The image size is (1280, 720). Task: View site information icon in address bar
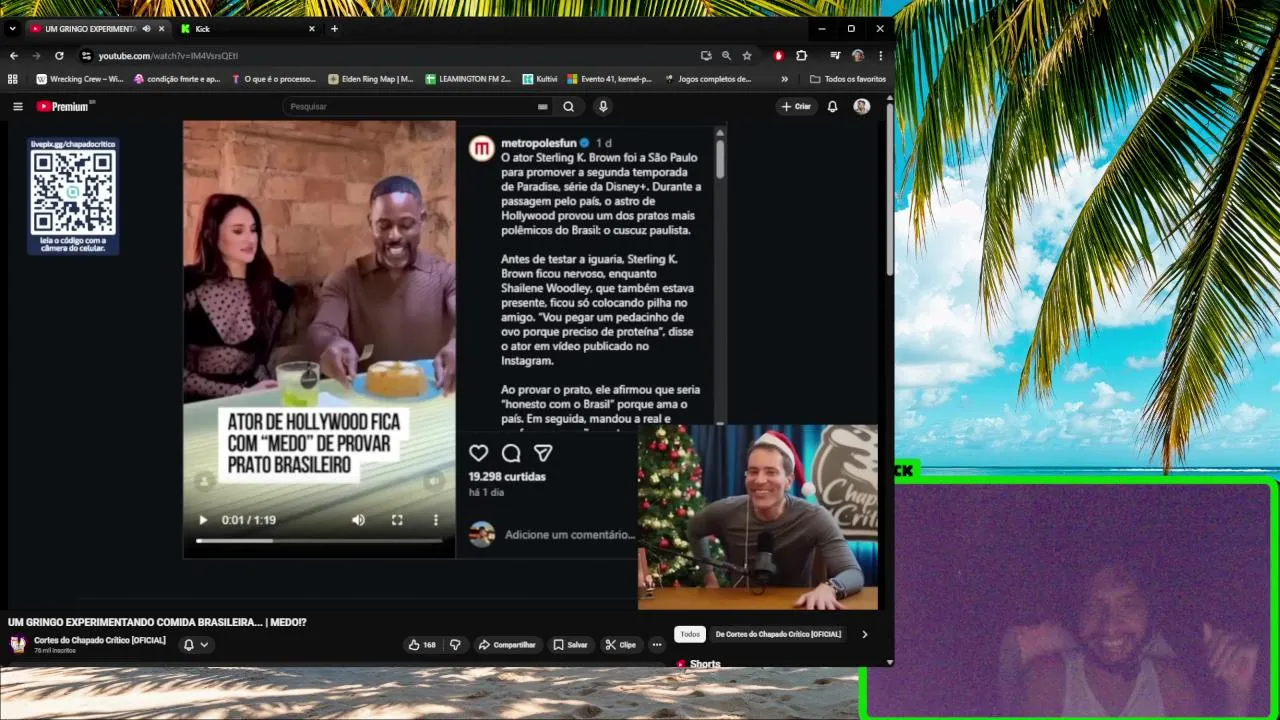click(x=86, y=56)
